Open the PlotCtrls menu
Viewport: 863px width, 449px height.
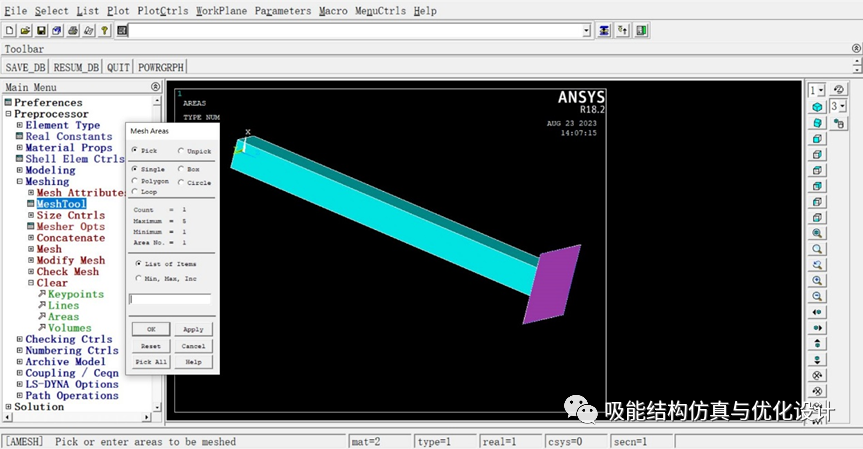tap(162, 11)
